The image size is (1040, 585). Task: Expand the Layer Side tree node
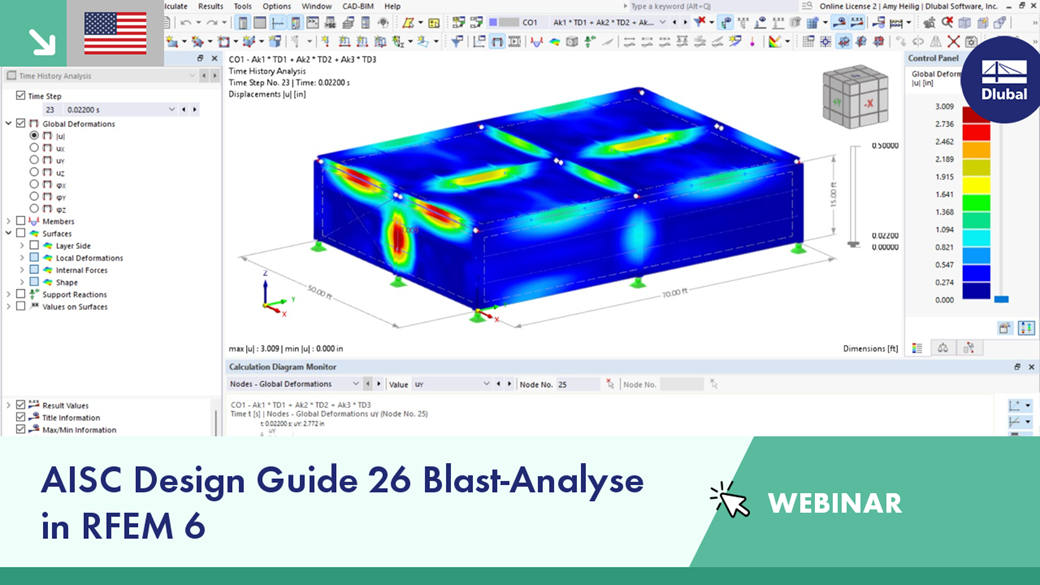click(22, 245)
